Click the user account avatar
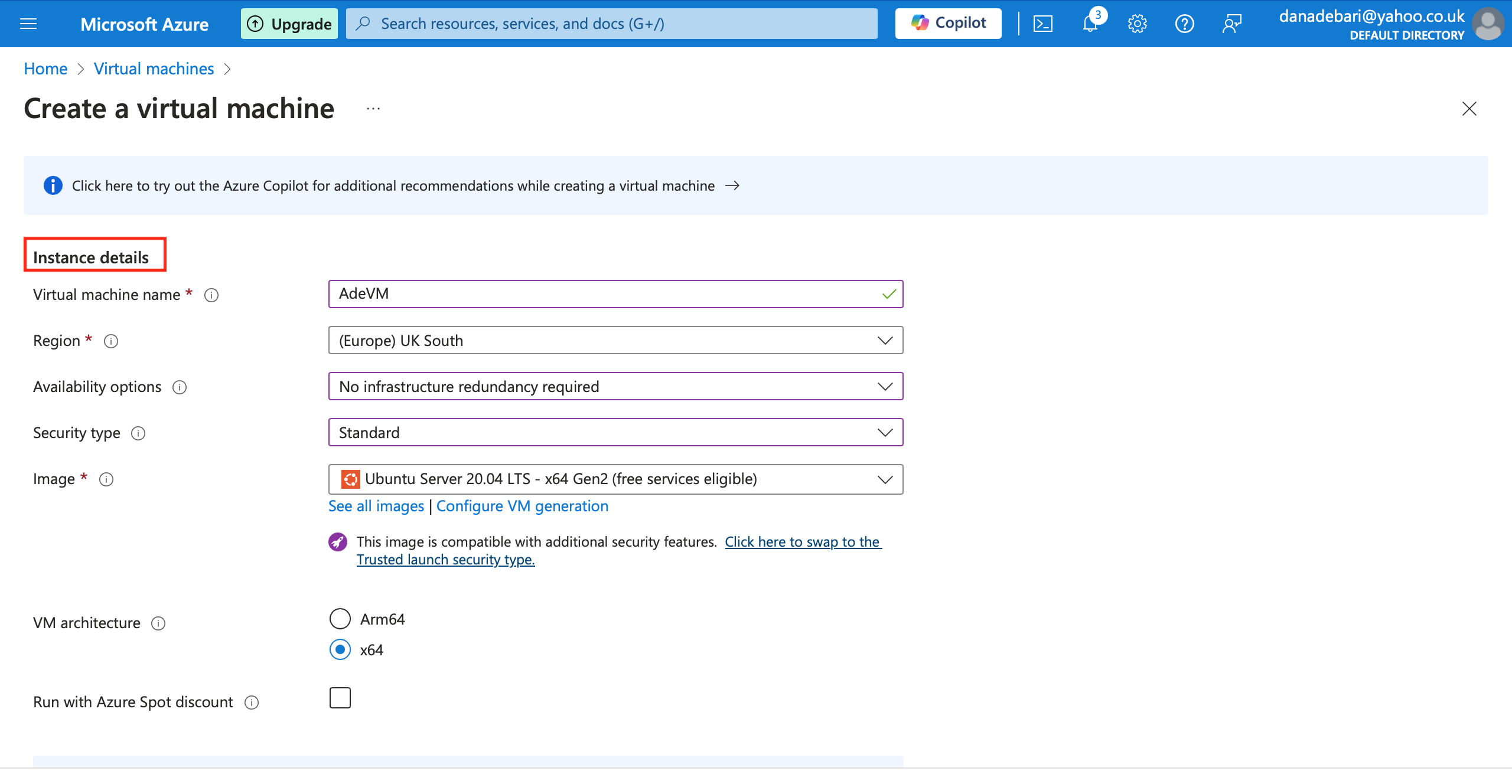The width and height of the screenshot is (1512, 784). coord(1488,24)
